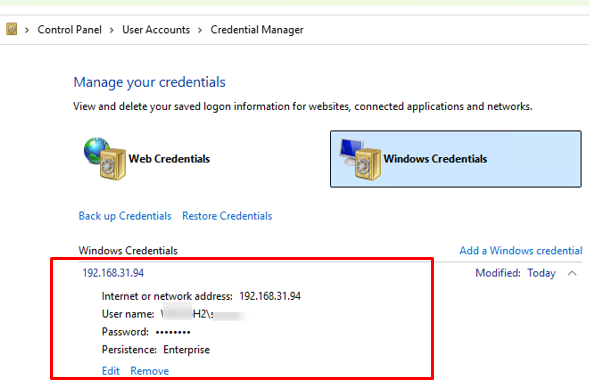Click the Persistence: Enterprise line

coord(156,350)
